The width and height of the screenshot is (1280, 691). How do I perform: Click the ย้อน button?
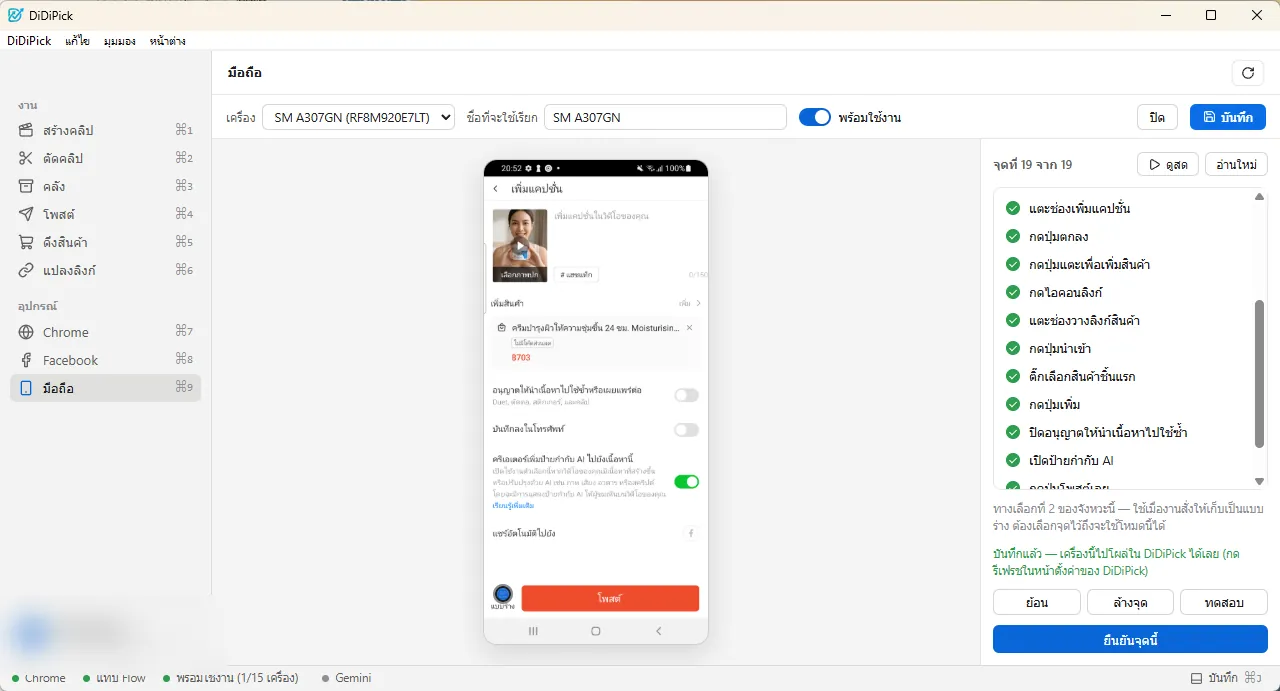point(1037,602)
